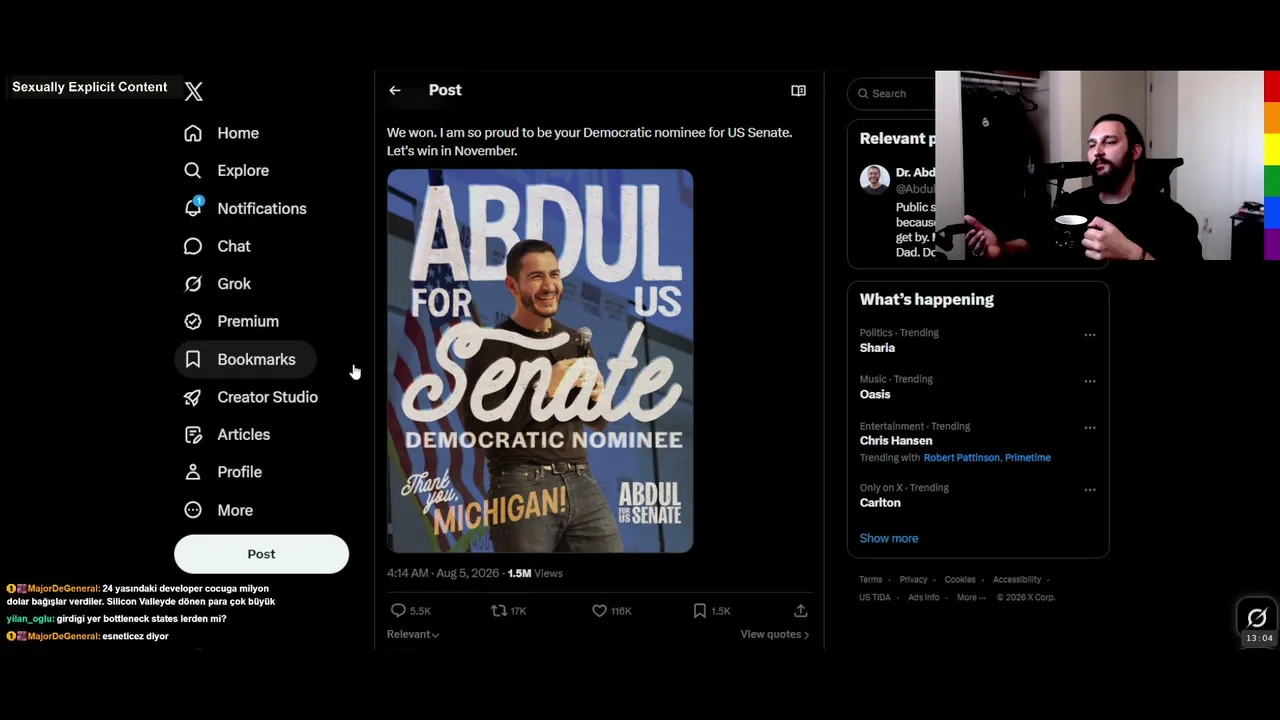Viewport: 1280px width, 720px height.
Task: Open the Relevant replies sort dropdown
Action: point(413,634)
